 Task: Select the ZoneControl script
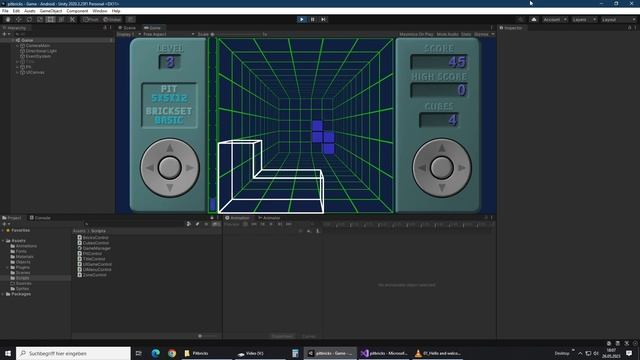click(92, 275)
